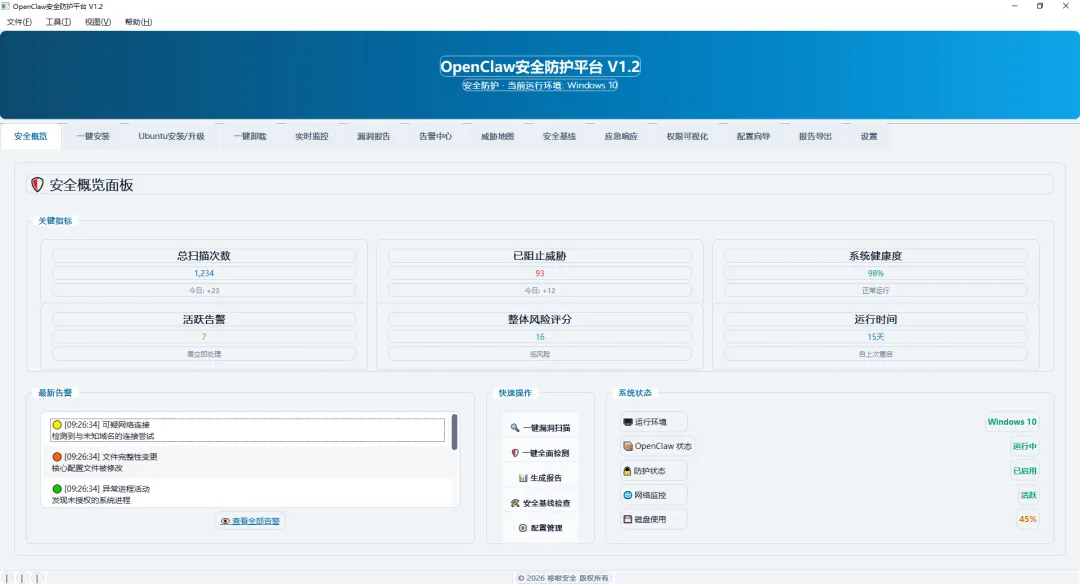This screenshot has width=1080, height=584.
Task: Open the 文件(F) menu
Action: tap(19, 22)
